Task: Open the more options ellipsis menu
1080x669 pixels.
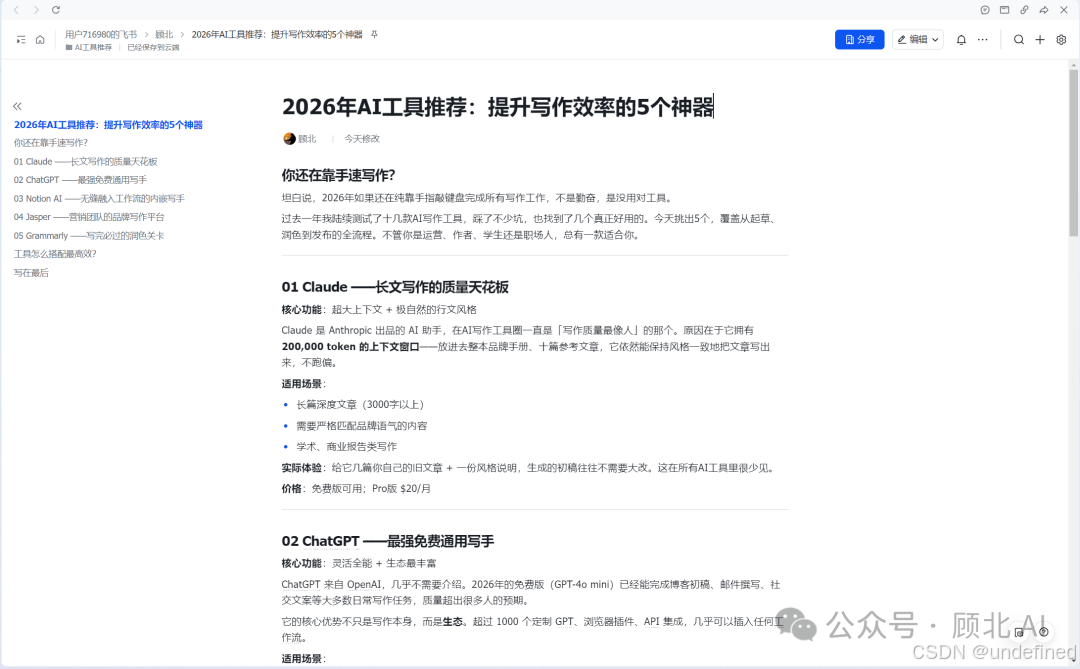Action: pos(982,40)
